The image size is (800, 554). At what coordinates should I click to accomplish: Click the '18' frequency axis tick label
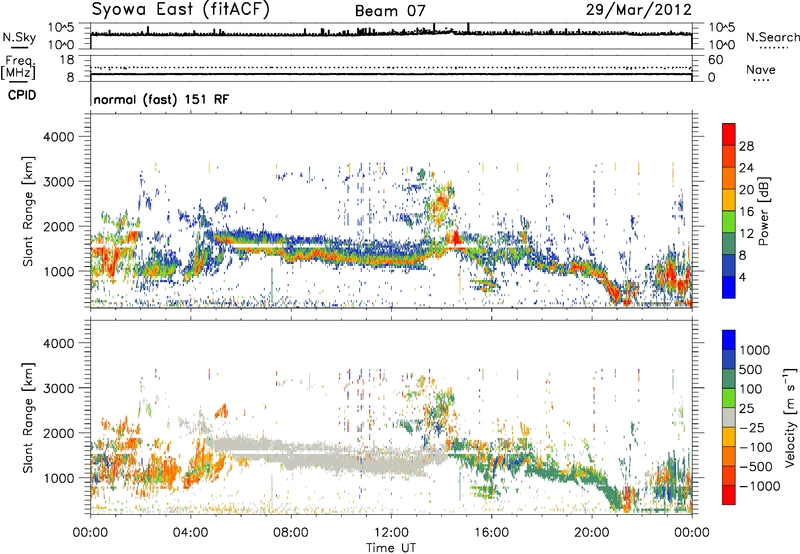click(x=67, y=60)
